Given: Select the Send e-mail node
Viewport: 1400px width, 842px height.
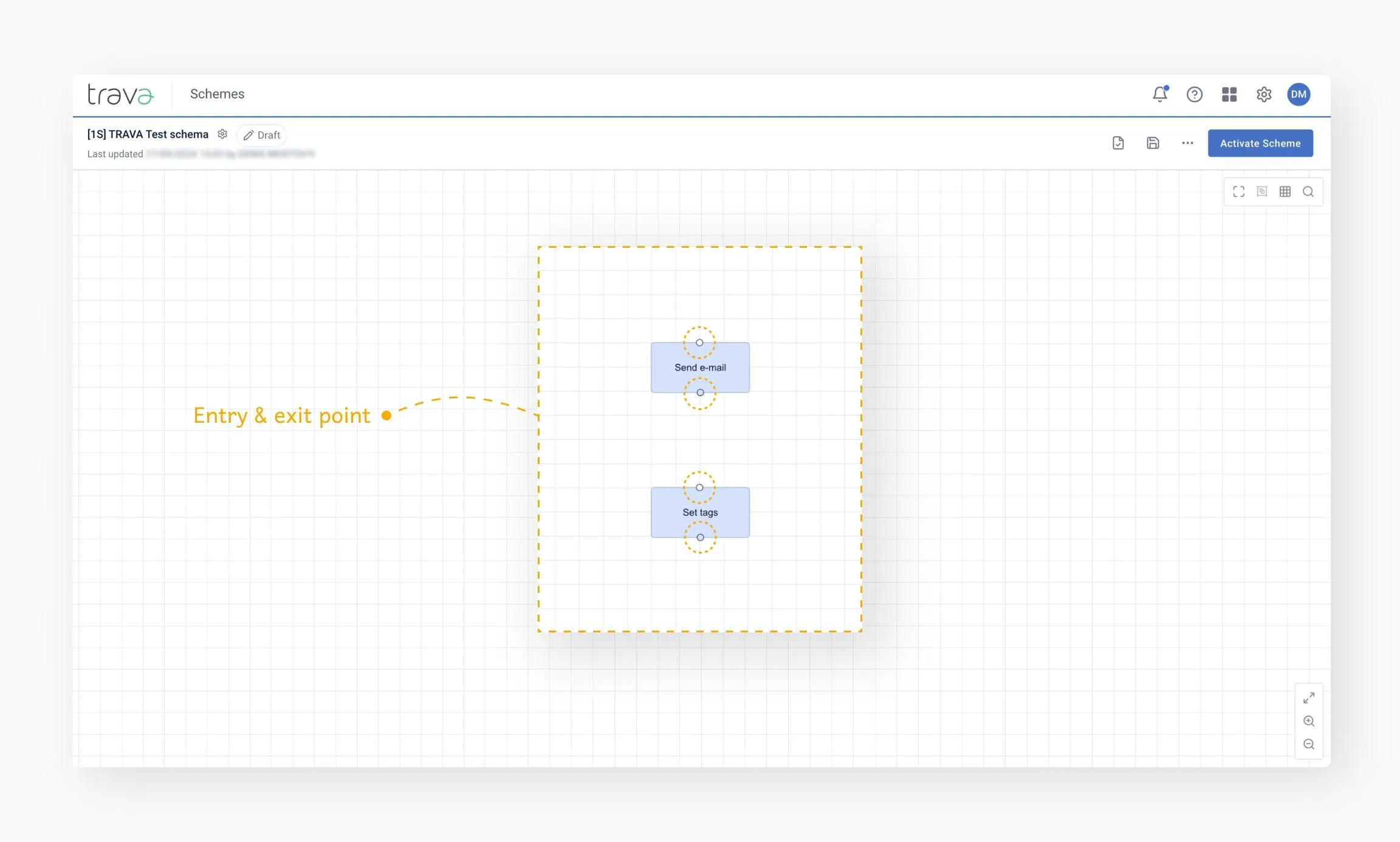Looking at the screenshot, I should pos(700,368).
